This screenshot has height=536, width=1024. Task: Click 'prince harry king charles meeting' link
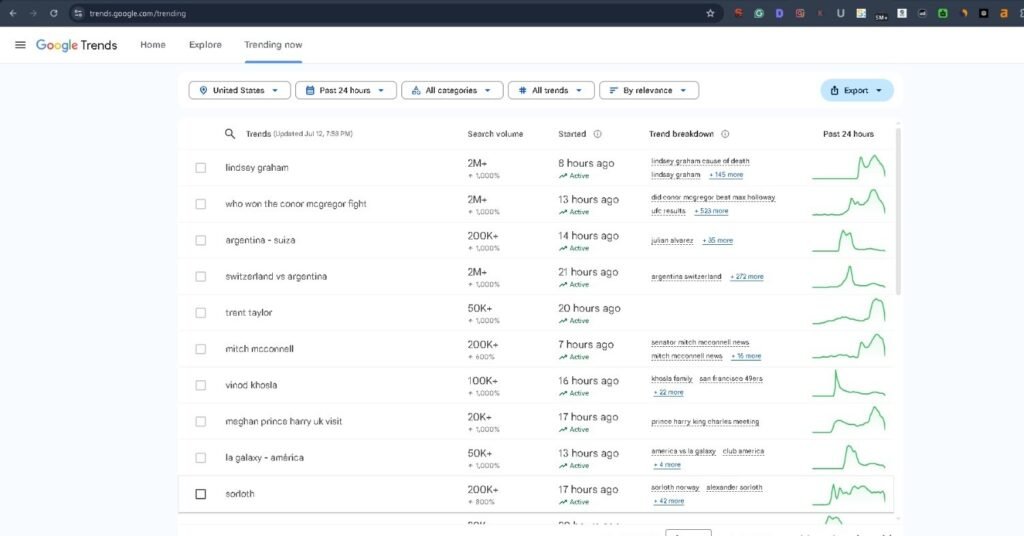[x=705, y=422]
